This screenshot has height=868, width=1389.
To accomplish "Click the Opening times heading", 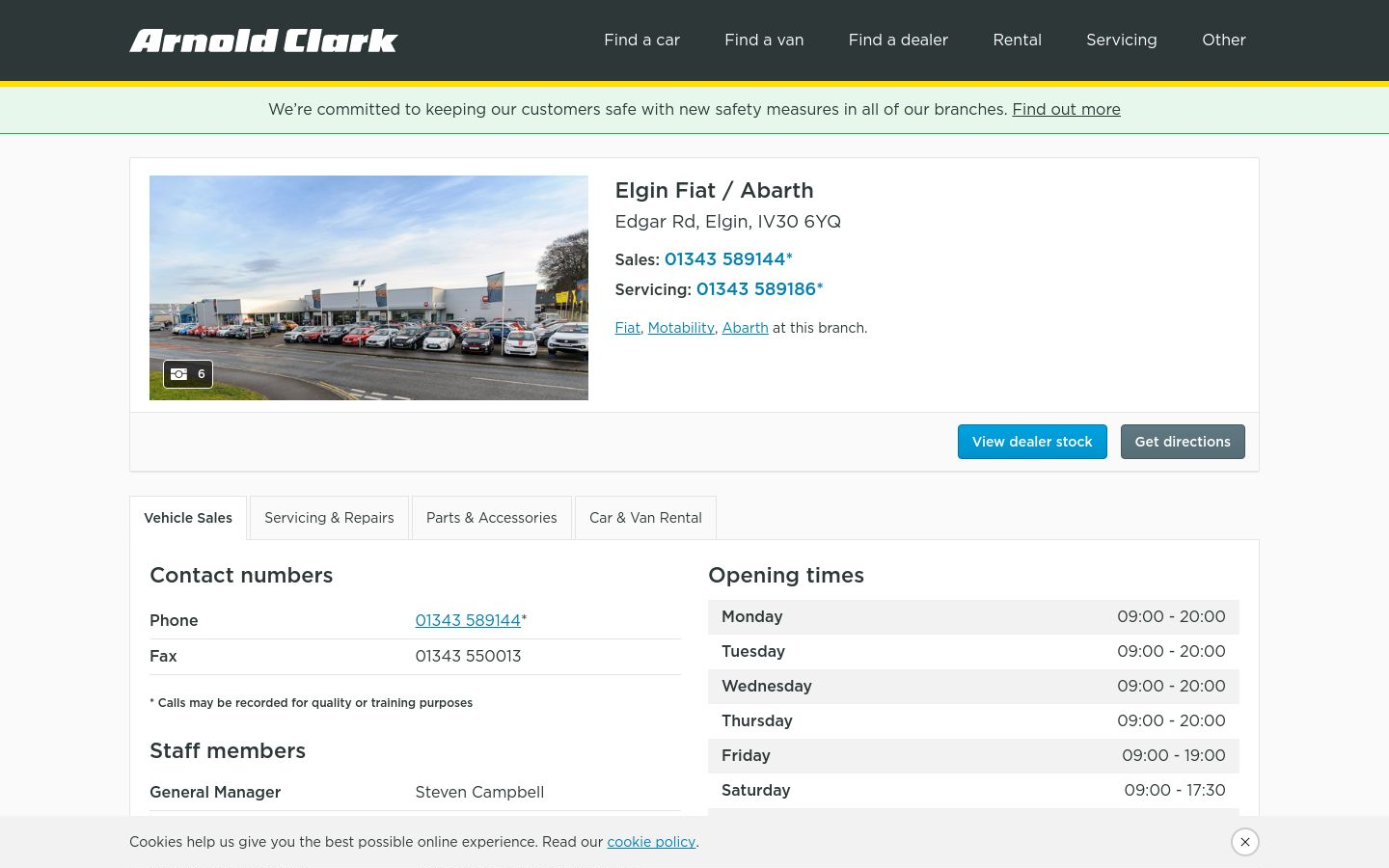I will [x=786, y=575].
